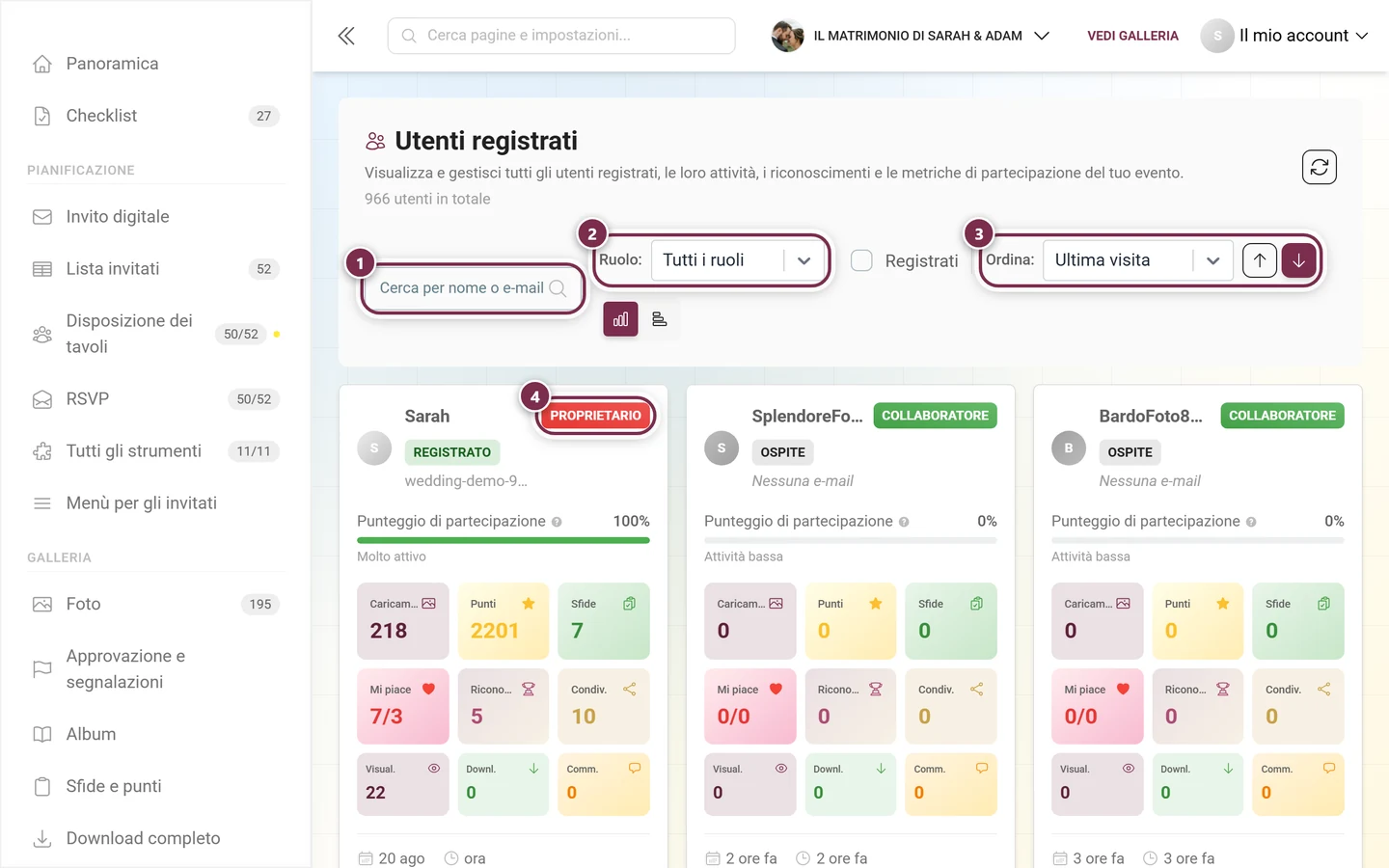
Task: Click the heart icon on Sarah's Mi piace tile
Action: click(428, 690)
